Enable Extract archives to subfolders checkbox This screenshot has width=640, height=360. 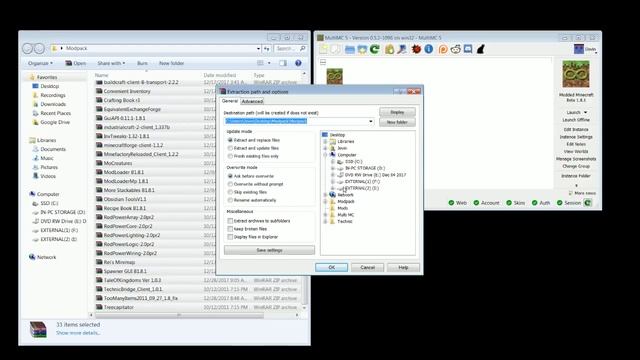click(x=230, y=221)
